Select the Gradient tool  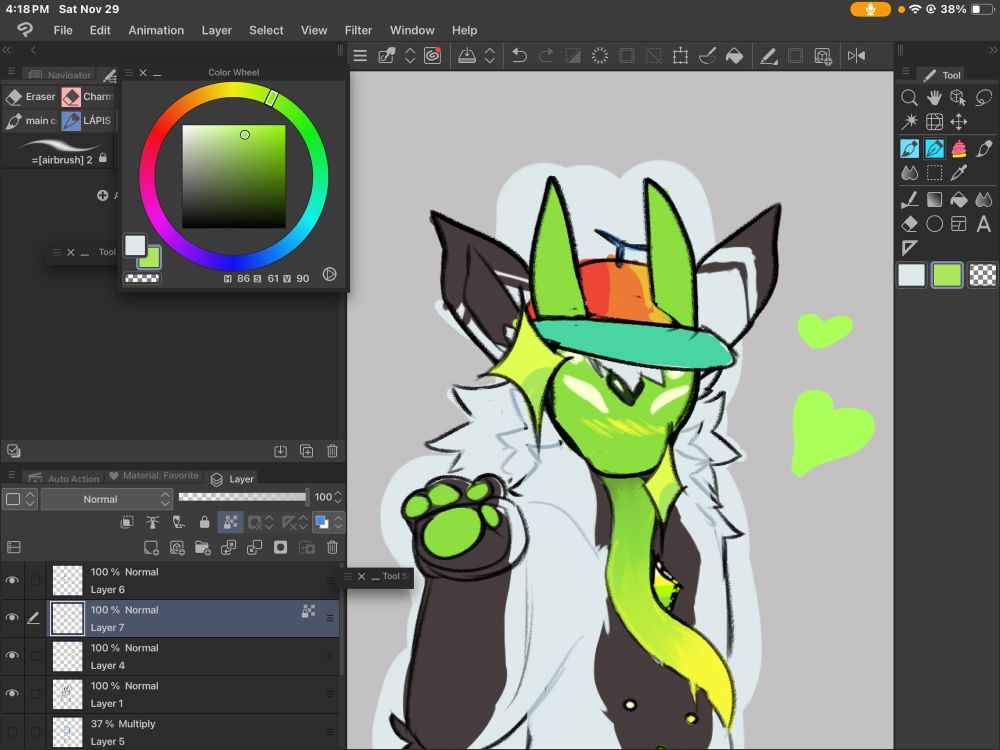coord(934,200)
